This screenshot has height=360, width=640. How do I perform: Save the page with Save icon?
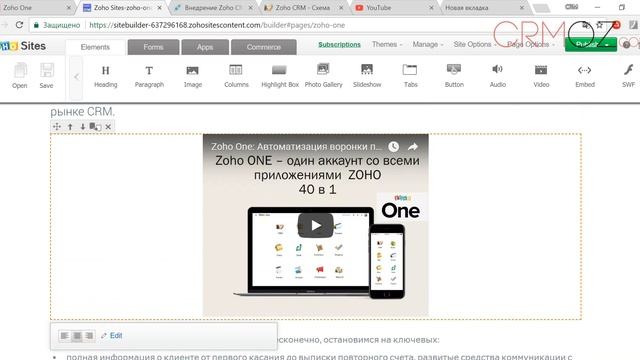pos(47,76)
